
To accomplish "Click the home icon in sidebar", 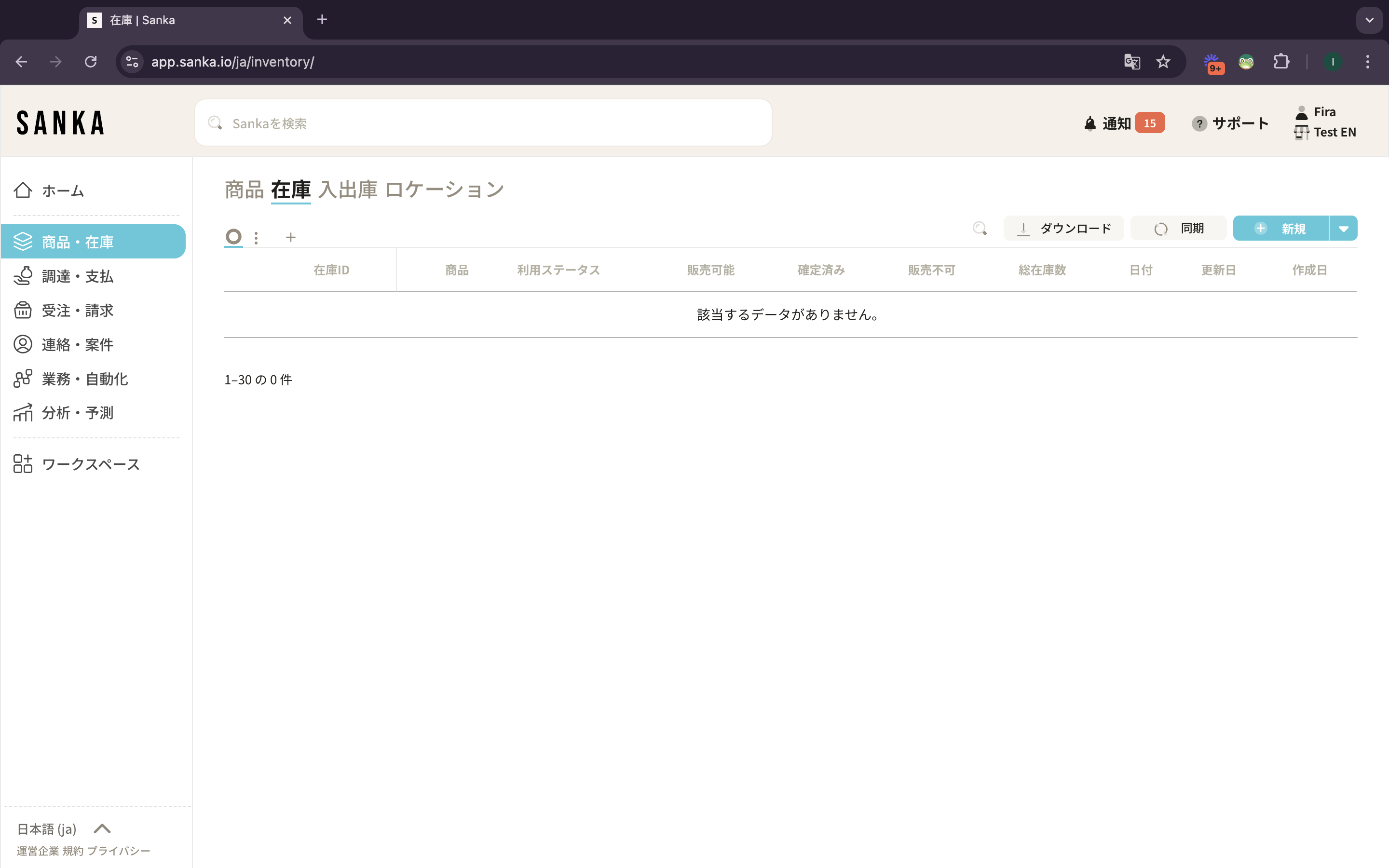I will pyautogui.click(x=23, y=190).
